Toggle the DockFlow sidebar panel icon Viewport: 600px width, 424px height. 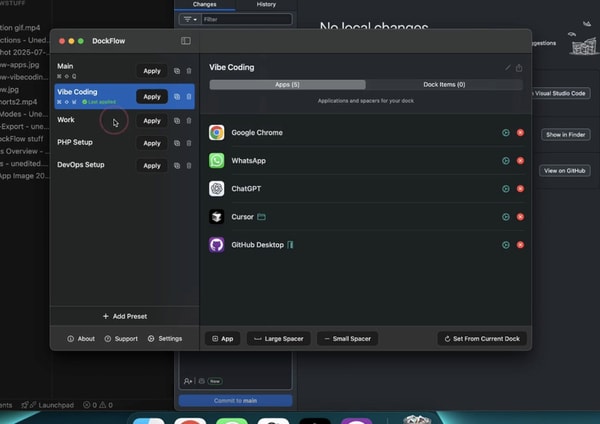point(186,41)
